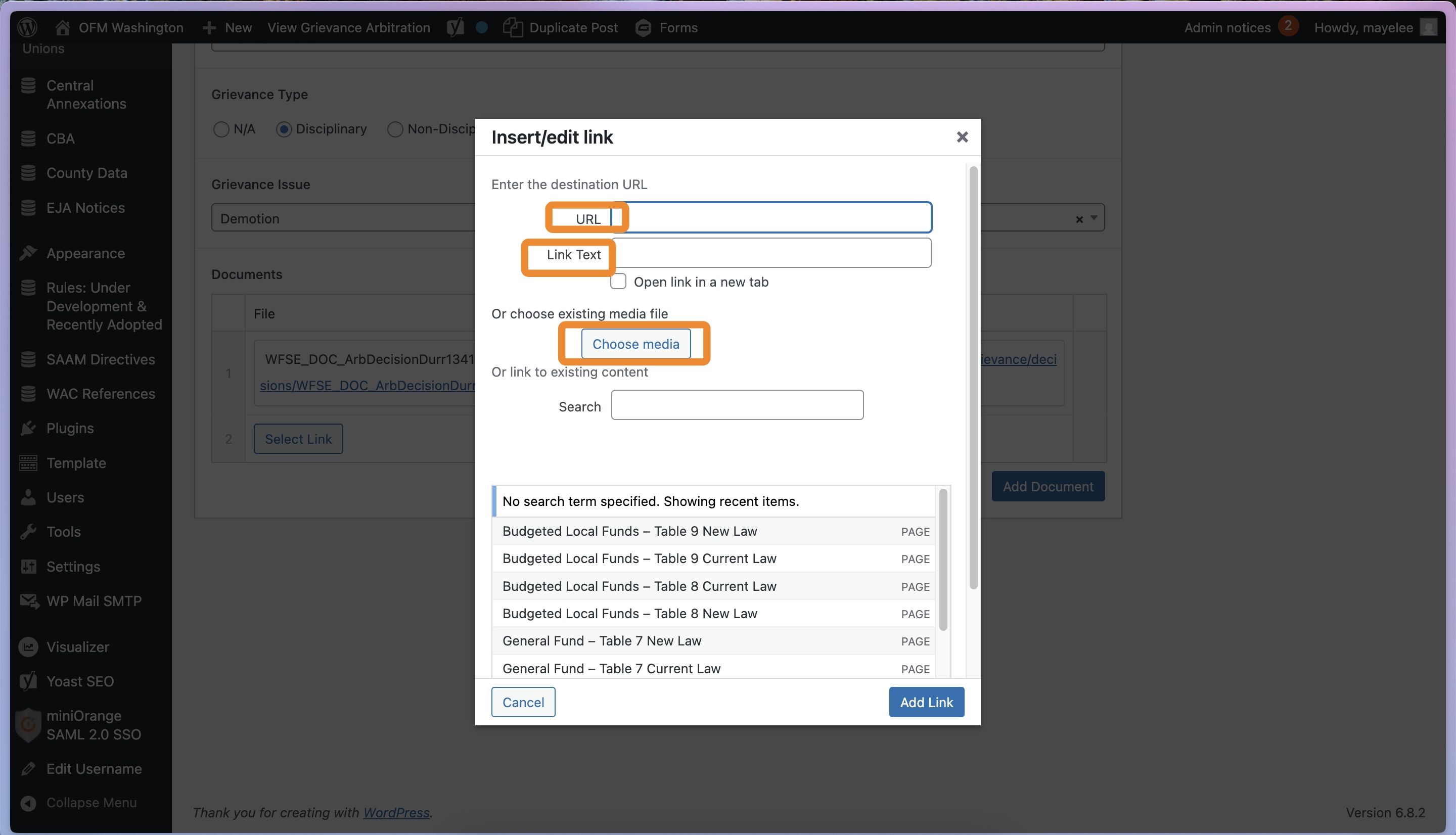Image resolution: width=1456 pixels, height=835 pixels.
Task: Click the search results list scrollbar
Action: pyautogui.click(x=943, y=559)
